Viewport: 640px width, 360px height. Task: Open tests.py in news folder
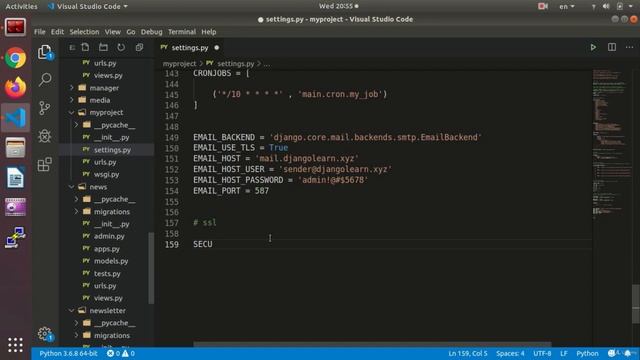pos(107,273)
